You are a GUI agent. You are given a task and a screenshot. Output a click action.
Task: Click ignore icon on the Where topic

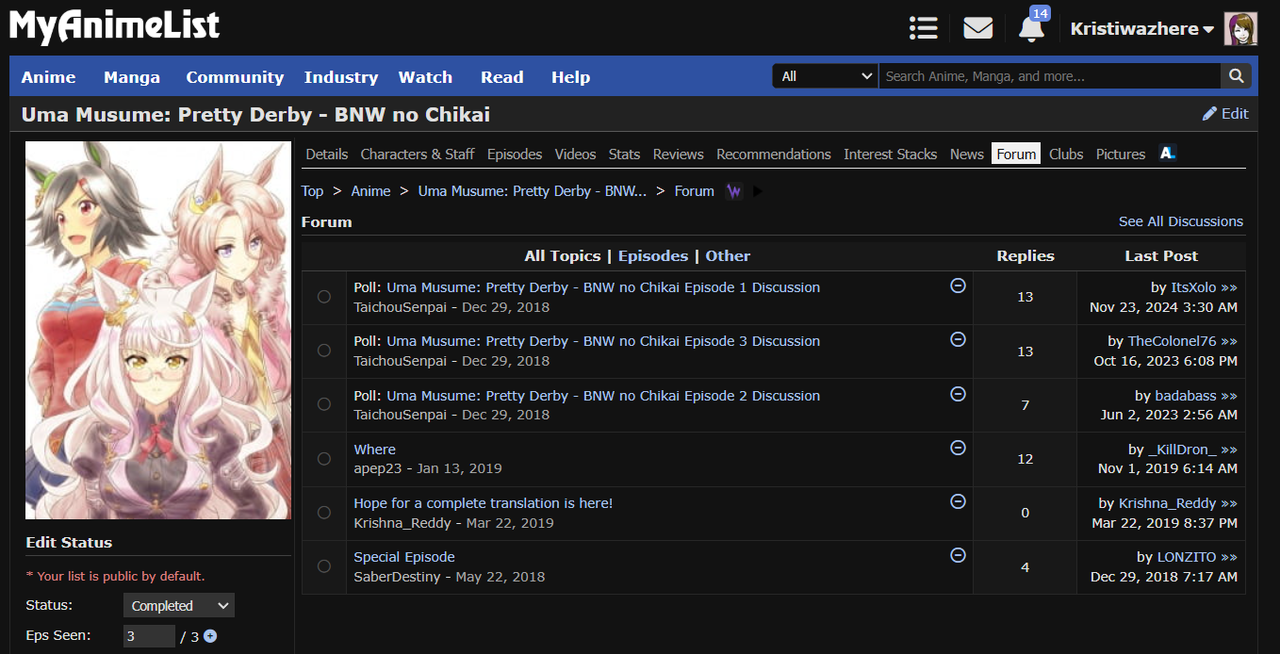coord(958,448)
